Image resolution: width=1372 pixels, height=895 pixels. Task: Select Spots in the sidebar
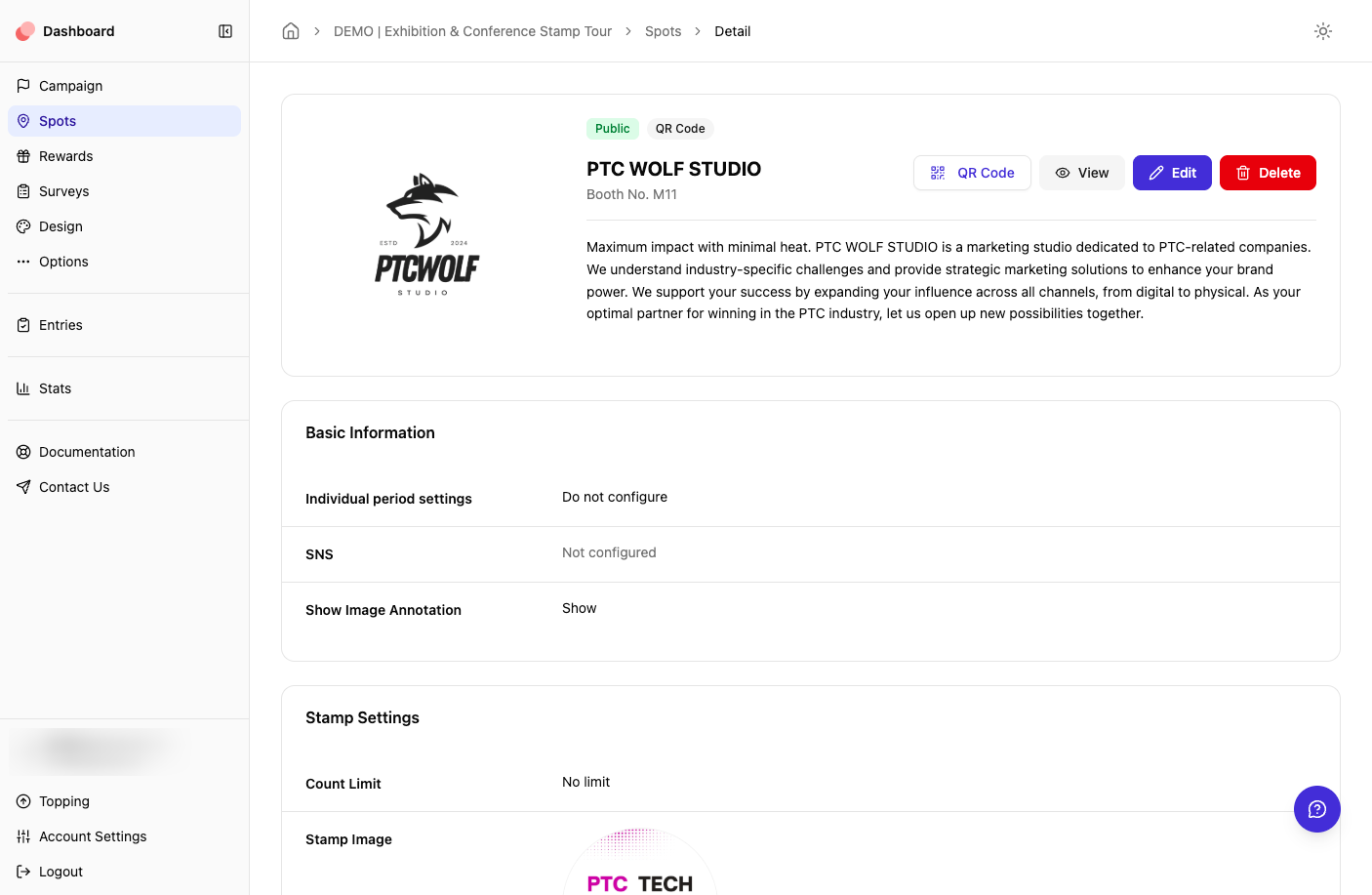tap(124, 121)
